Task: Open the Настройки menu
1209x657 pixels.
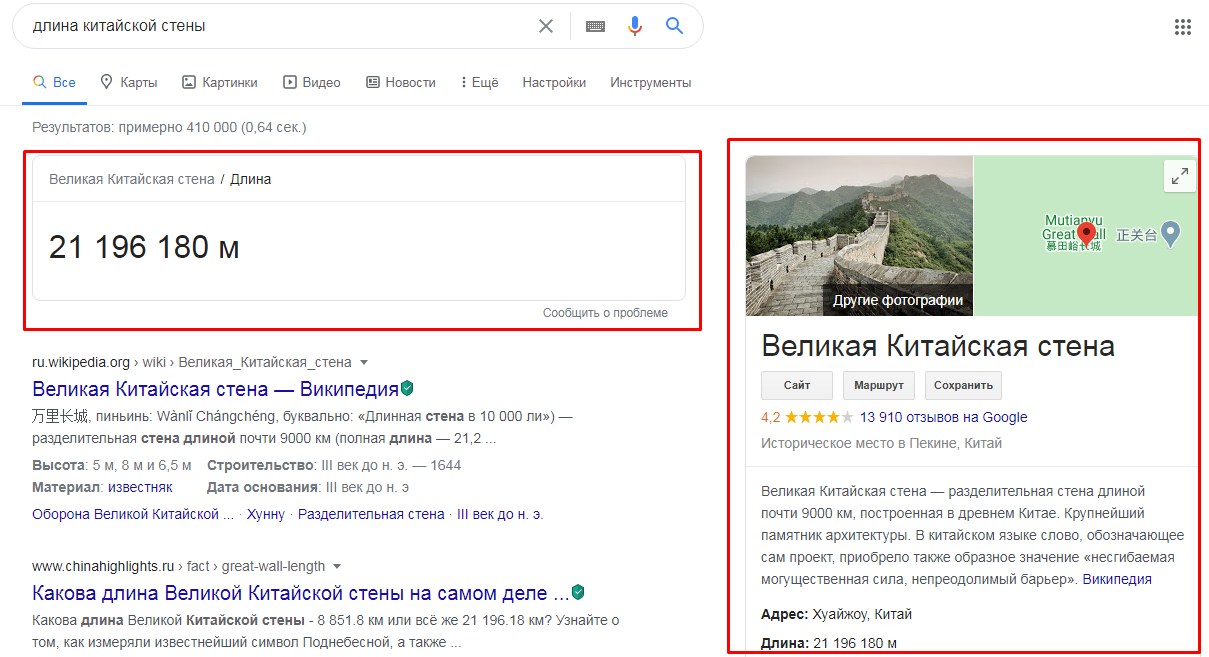Action: pos(553,82)
